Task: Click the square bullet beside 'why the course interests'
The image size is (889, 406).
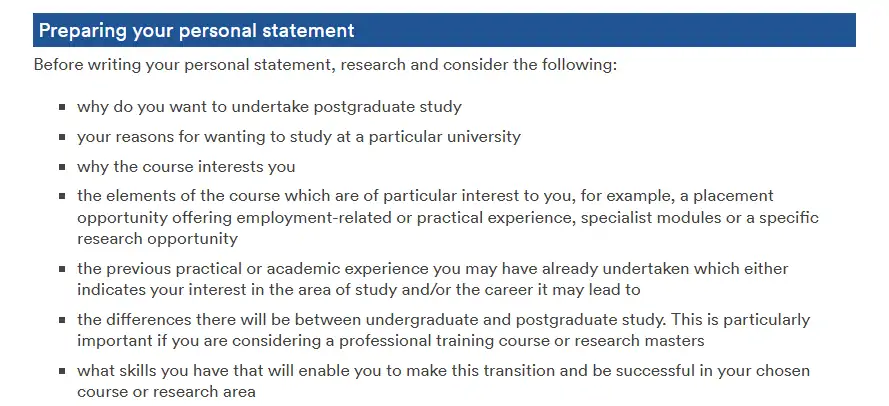Action: [x=62, y=167]
